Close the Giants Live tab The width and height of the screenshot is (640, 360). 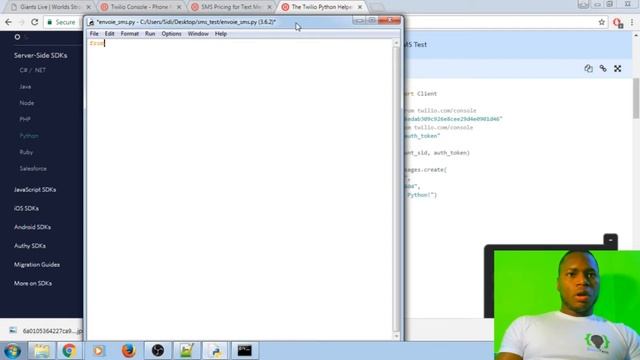point(88,7)
